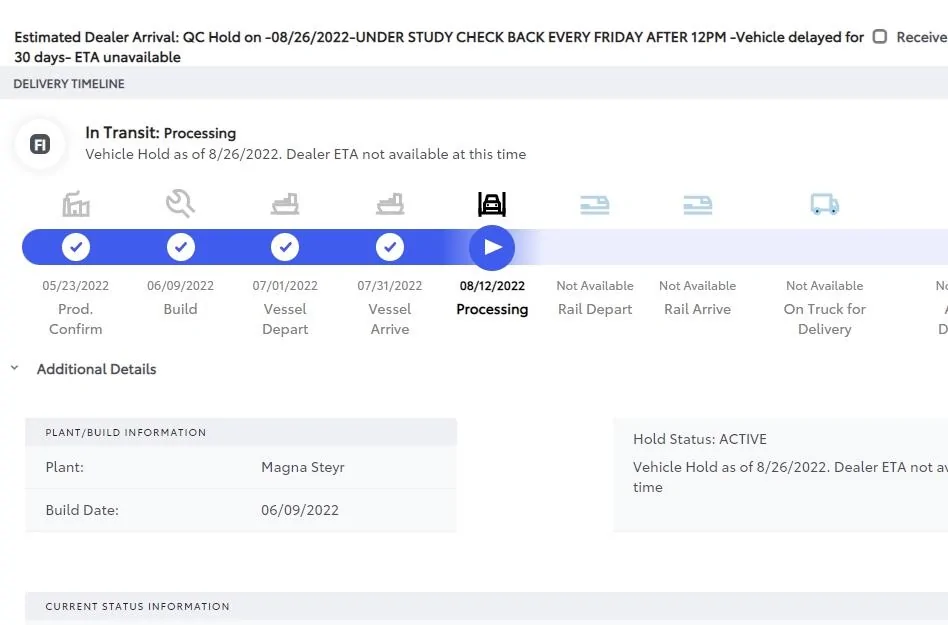948x625 pixels.
Task: Click the checkmark marker for 07/01/2022 Vessel Depart
Action: coord(285,247)
